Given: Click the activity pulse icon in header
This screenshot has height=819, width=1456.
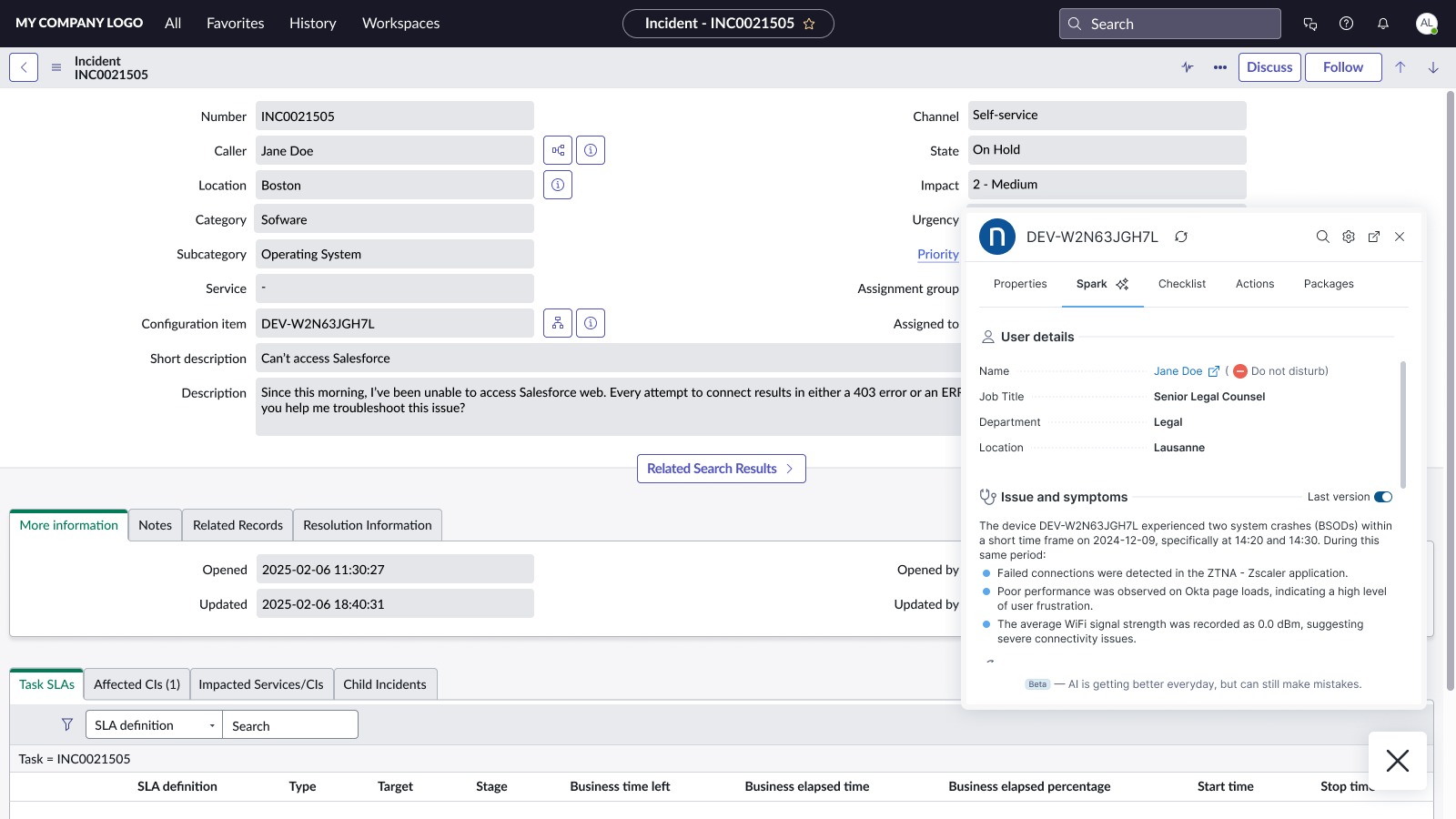Looking at the screenshot, I should tap(1188, 67).
